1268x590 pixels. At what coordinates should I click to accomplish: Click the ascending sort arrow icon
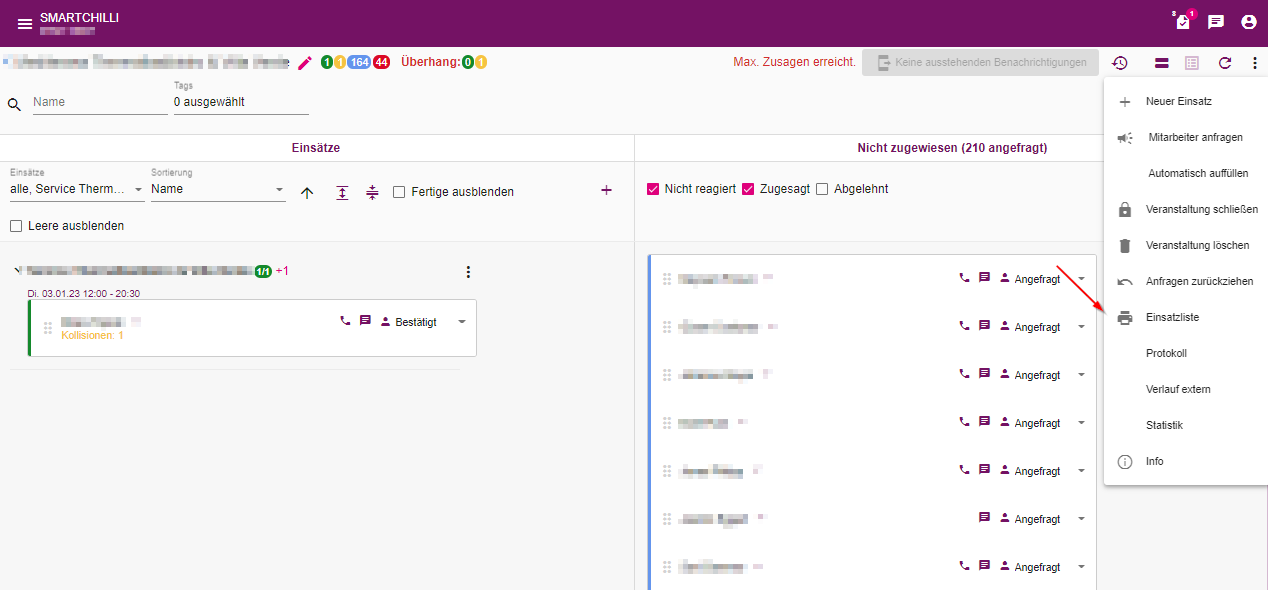click(307, 192)
